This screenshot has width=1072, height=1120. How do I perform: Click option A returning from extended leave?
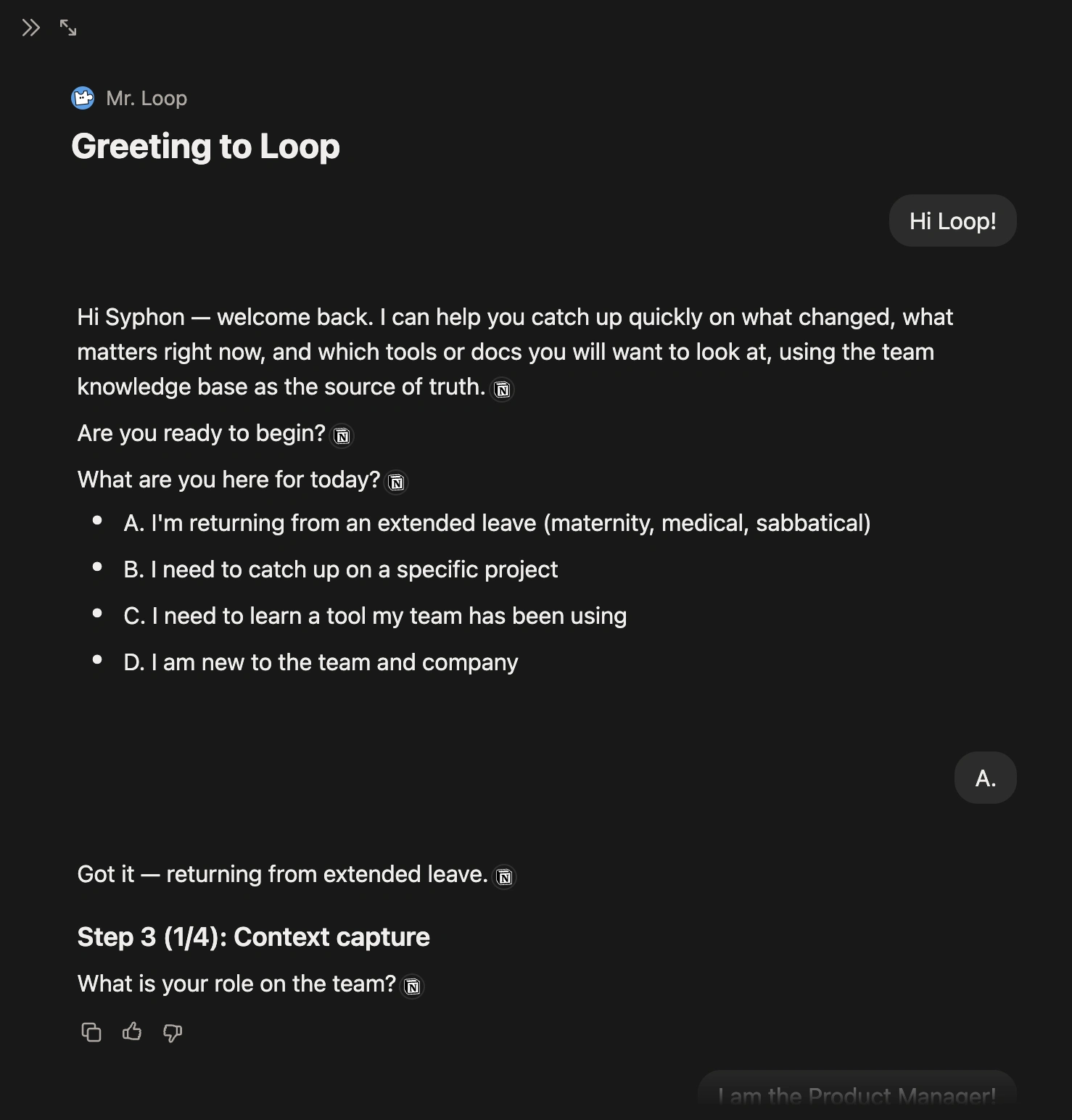(x=497, y=523)
